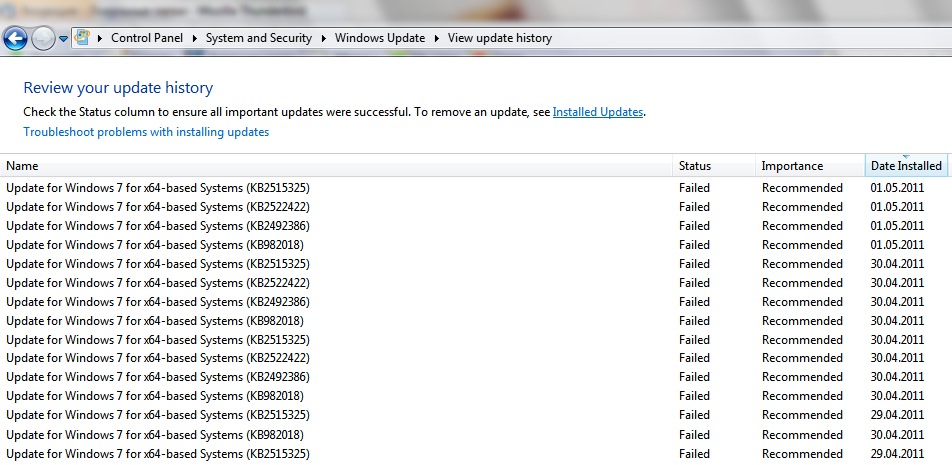
Task: Go back using the blue Back arrow
Action: (x=15, y=39)
